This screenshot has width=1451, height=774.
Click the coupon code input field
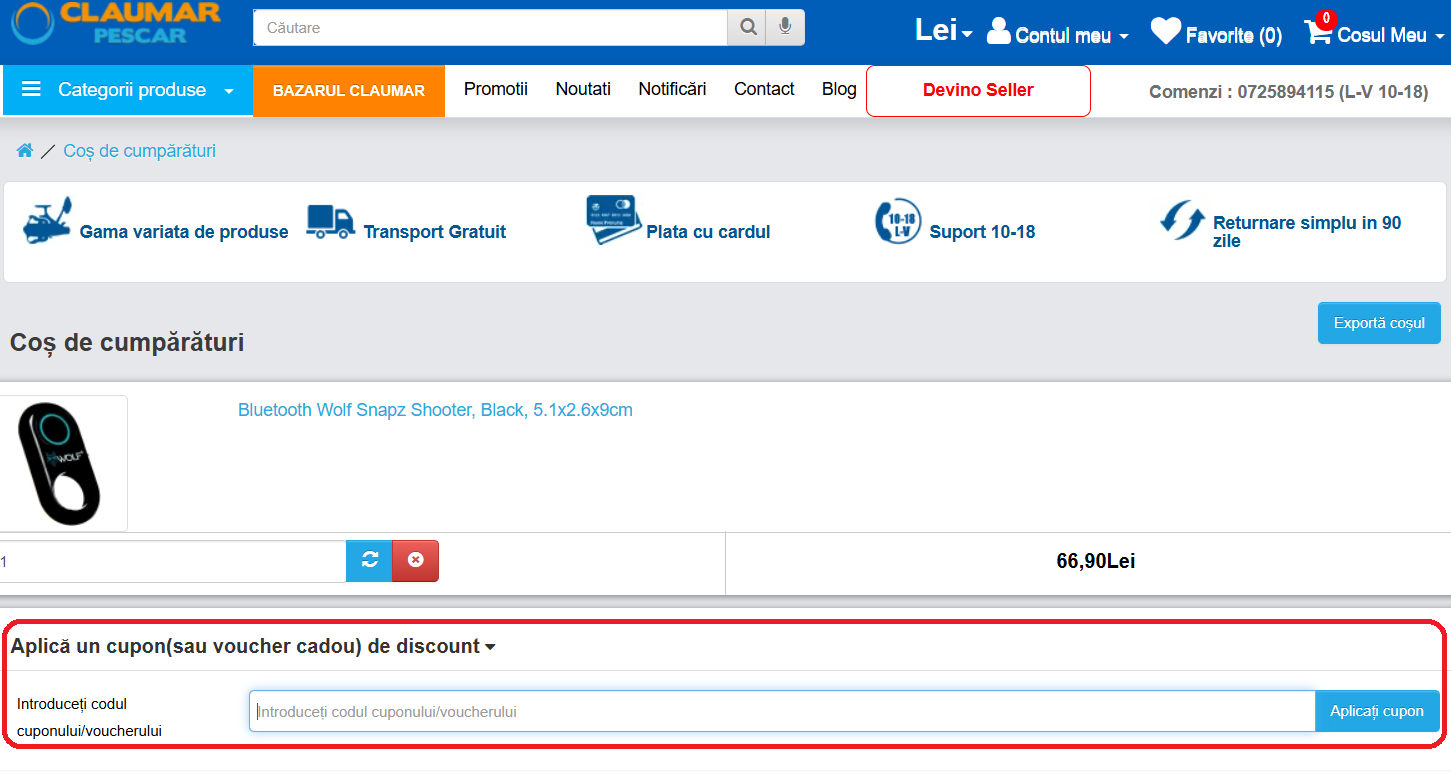click(x=781, y=711)
